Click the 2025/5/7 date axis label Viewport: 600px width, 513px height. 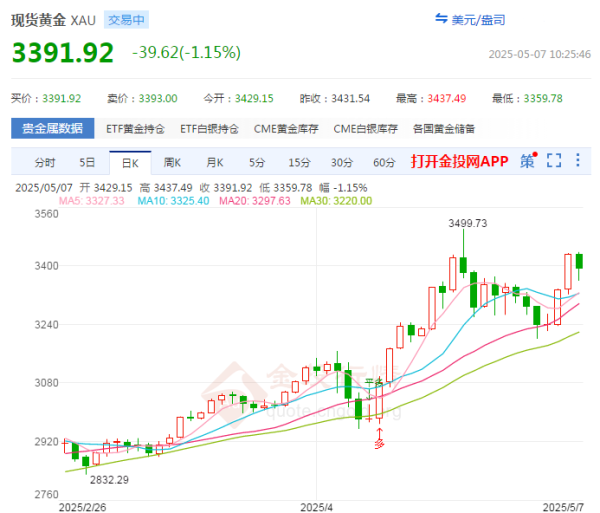coord(563,507)
